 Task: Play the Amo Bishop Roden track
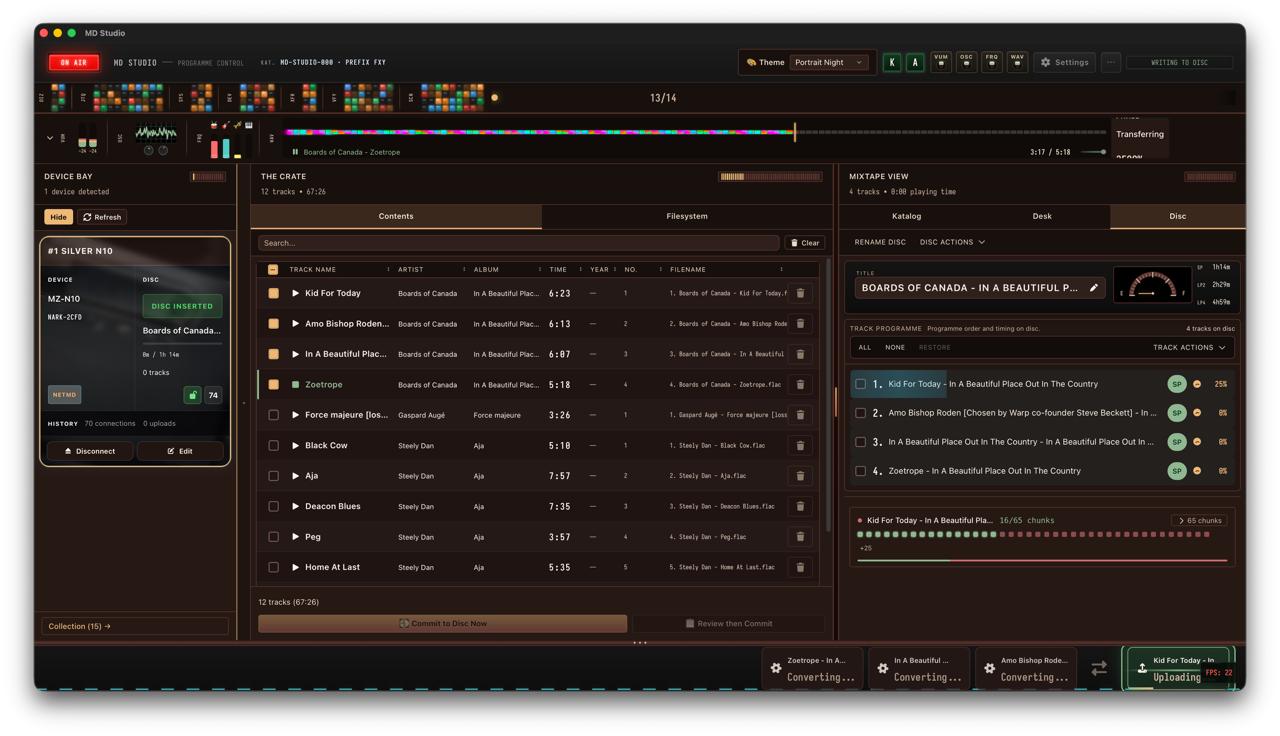click(295, 324)
